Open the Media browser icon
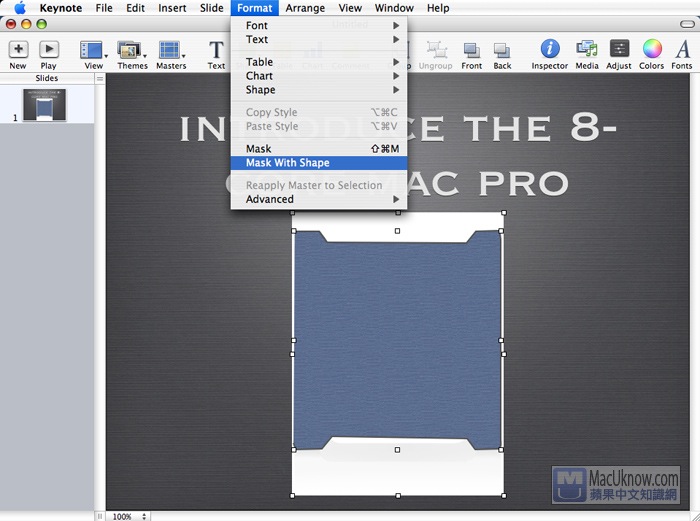Screen dimensions: 700x521 pos(587,49)
